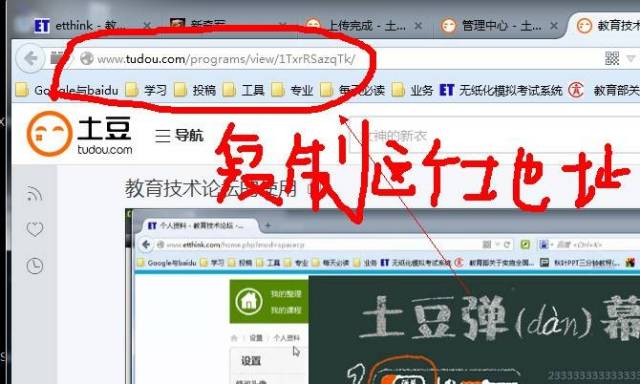The height and width of the screenshot is (384, 640).
Task: Go back with the browser back arrow
Action: [x=30, y=58]
